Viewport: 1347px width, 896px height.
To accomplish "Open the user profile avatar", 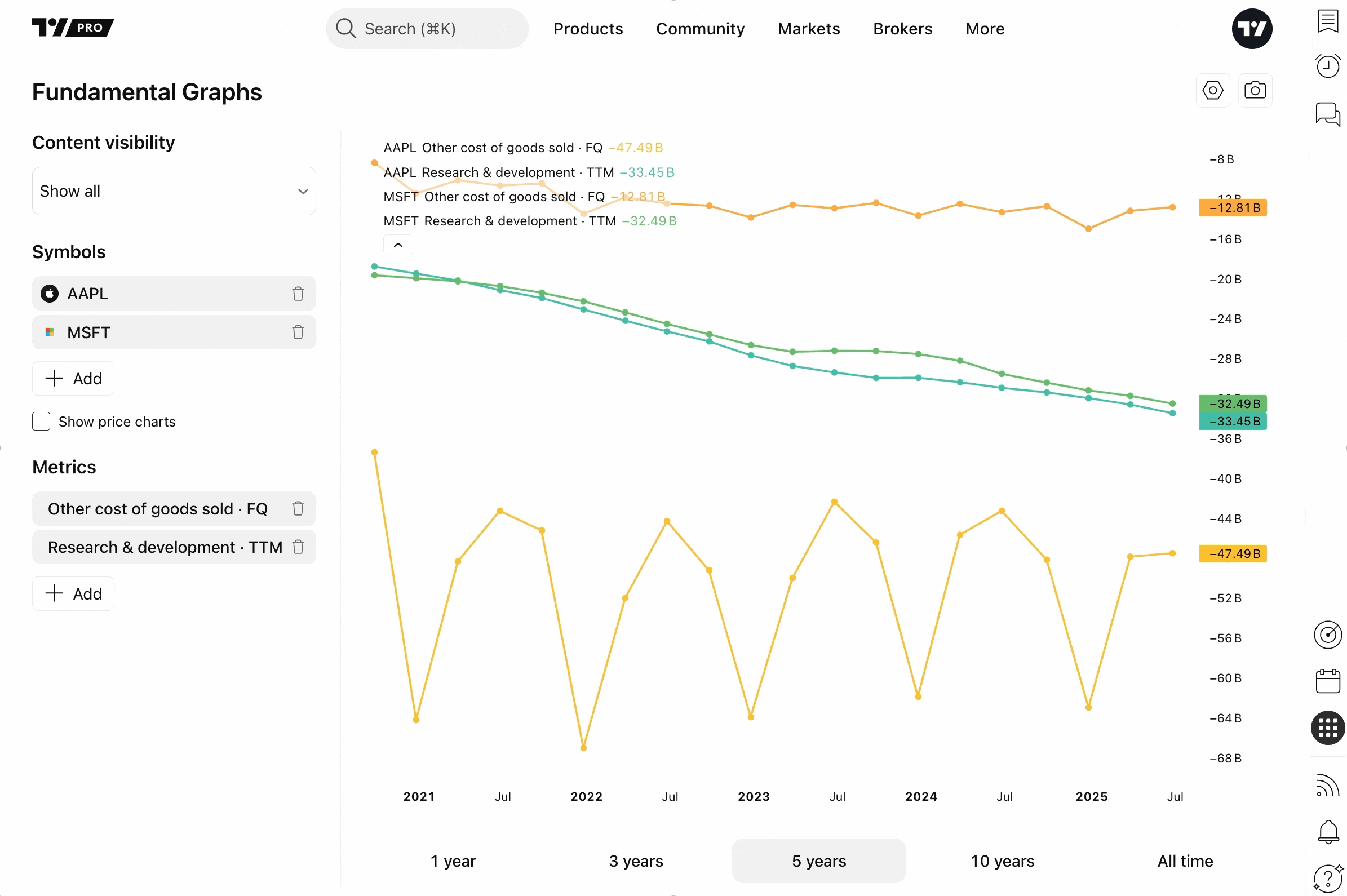I will [x=1252, y=29].
